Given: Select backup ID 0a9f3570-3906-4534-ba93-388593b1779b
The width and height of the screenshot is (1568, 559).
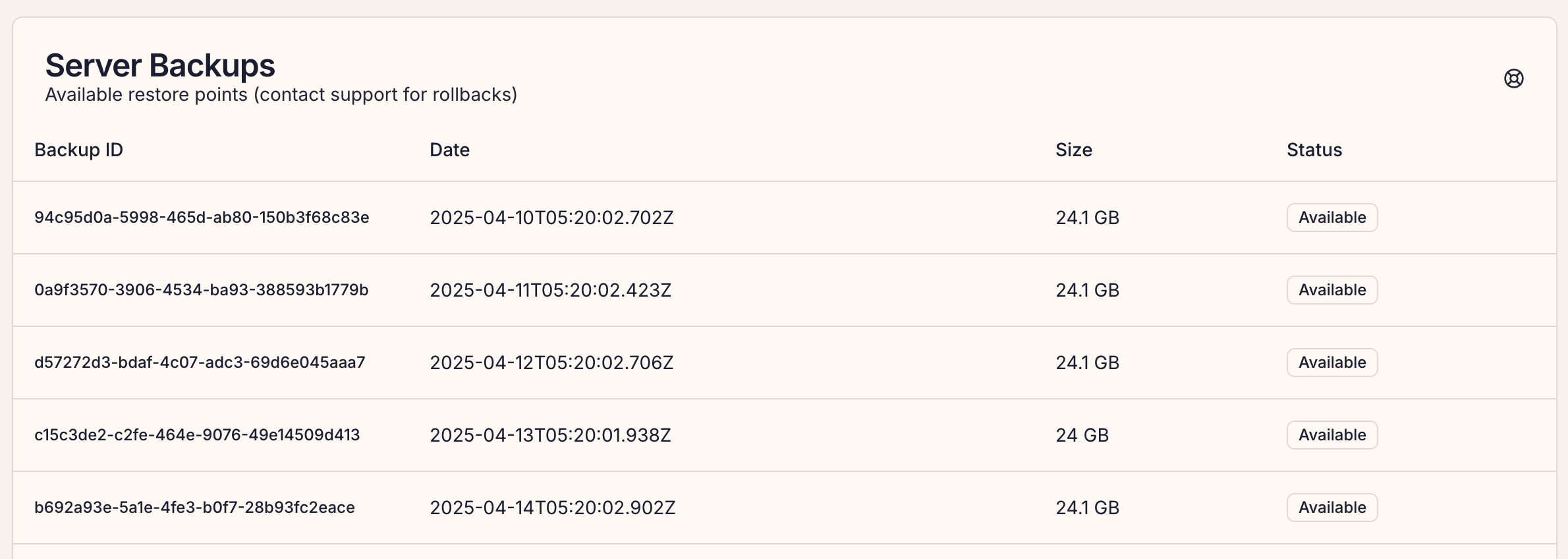Looking at the screenshot, I should click(x=201, y=290).
